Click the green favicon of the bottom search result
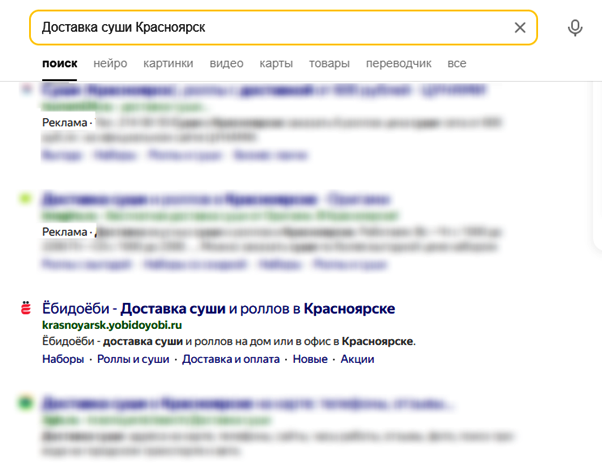This screenshot has height=475, width=602. tap(25, 404)
